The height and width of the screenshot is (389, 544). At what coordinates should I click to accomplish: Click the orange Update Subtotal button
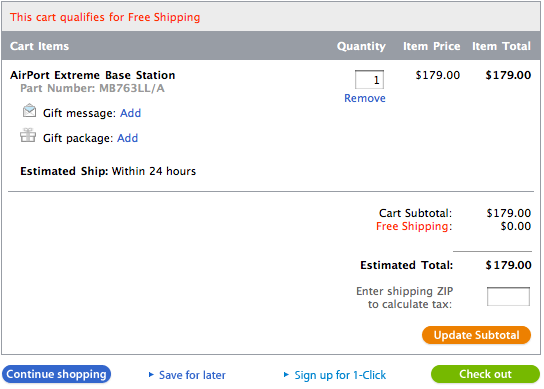click(476, 335)
